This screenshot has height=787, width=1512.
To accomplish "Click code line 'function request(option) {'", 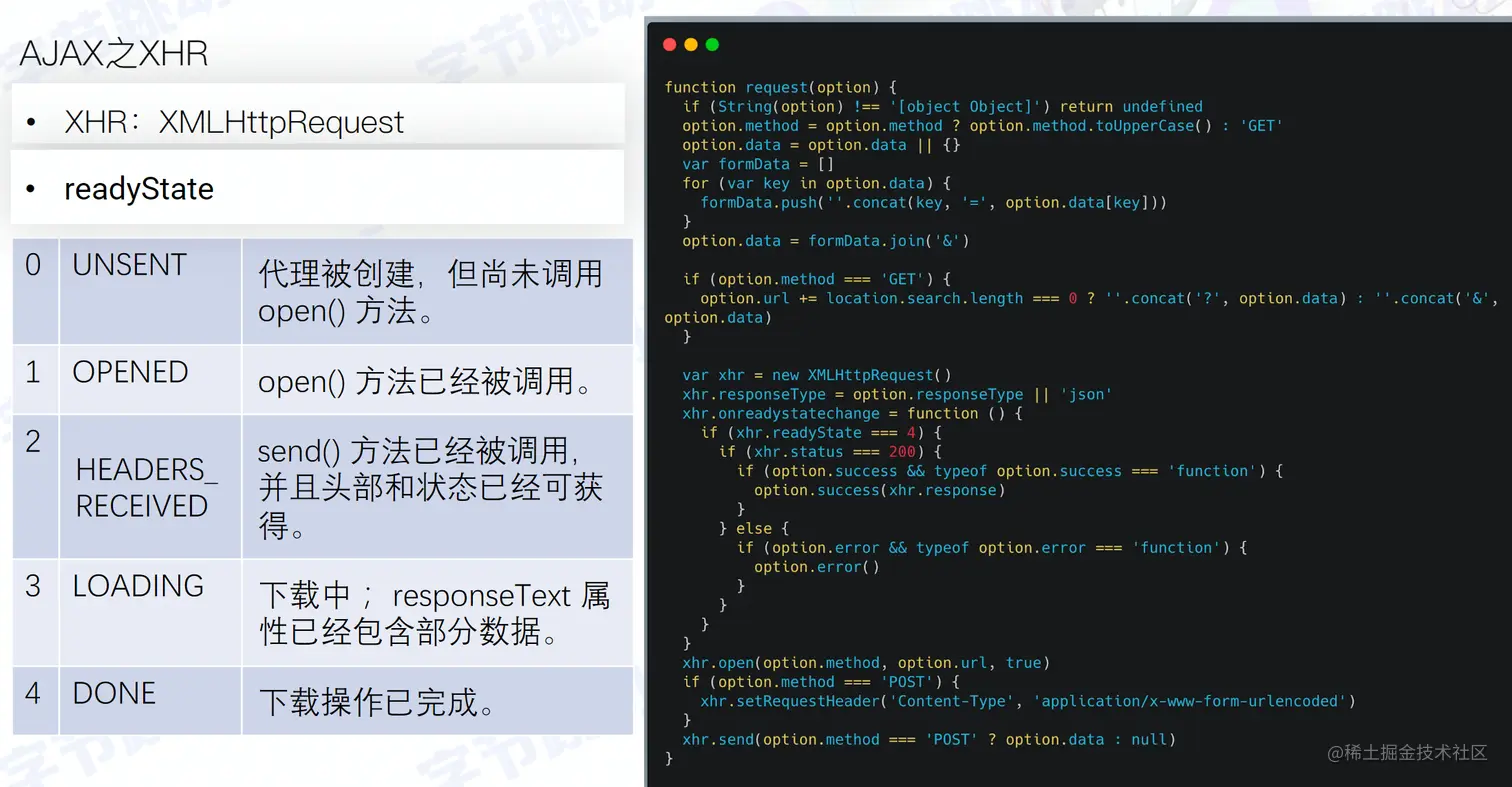I will tap(781, 87).
